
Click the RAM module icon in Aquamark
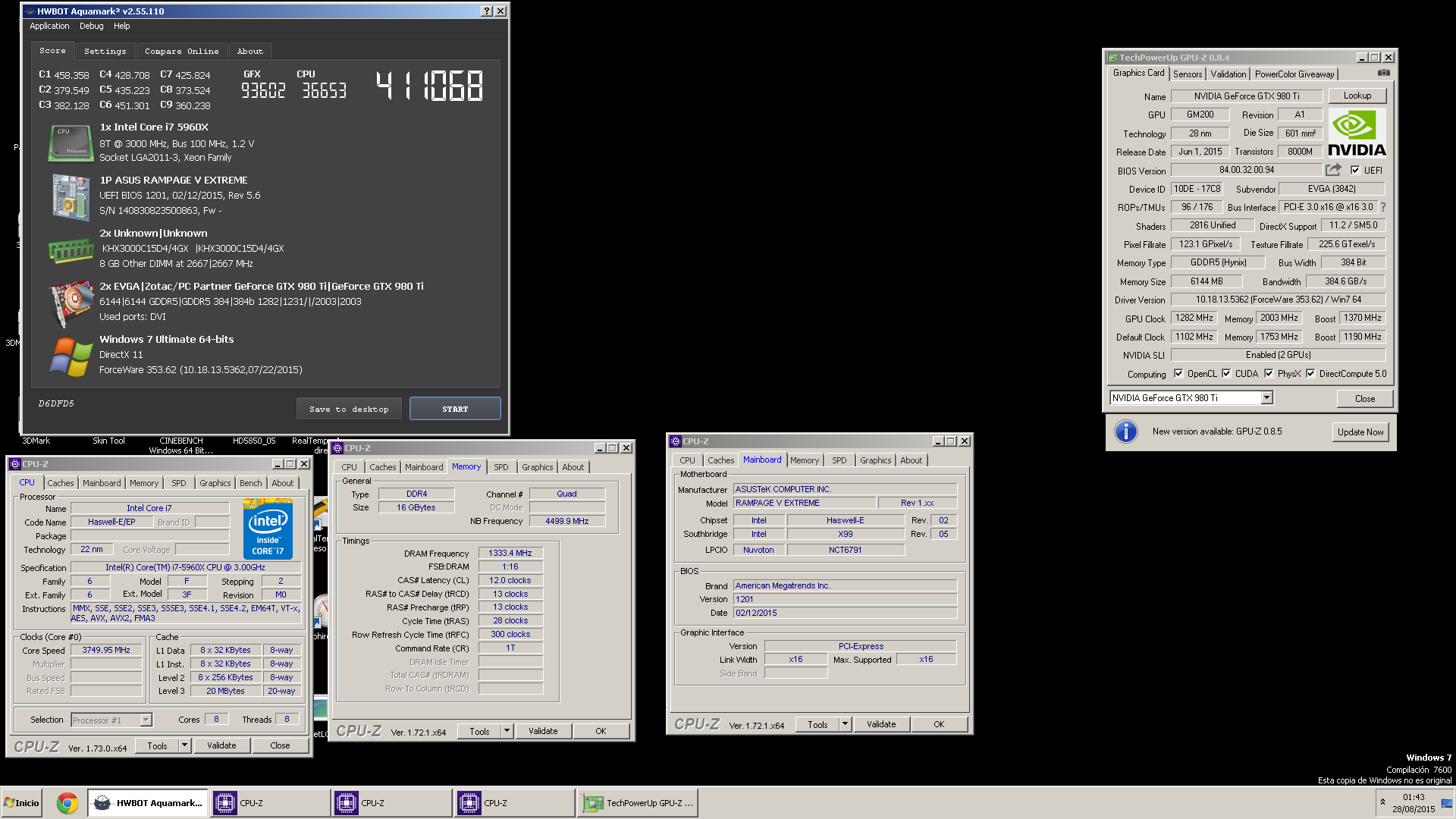[x=71, y=250]
